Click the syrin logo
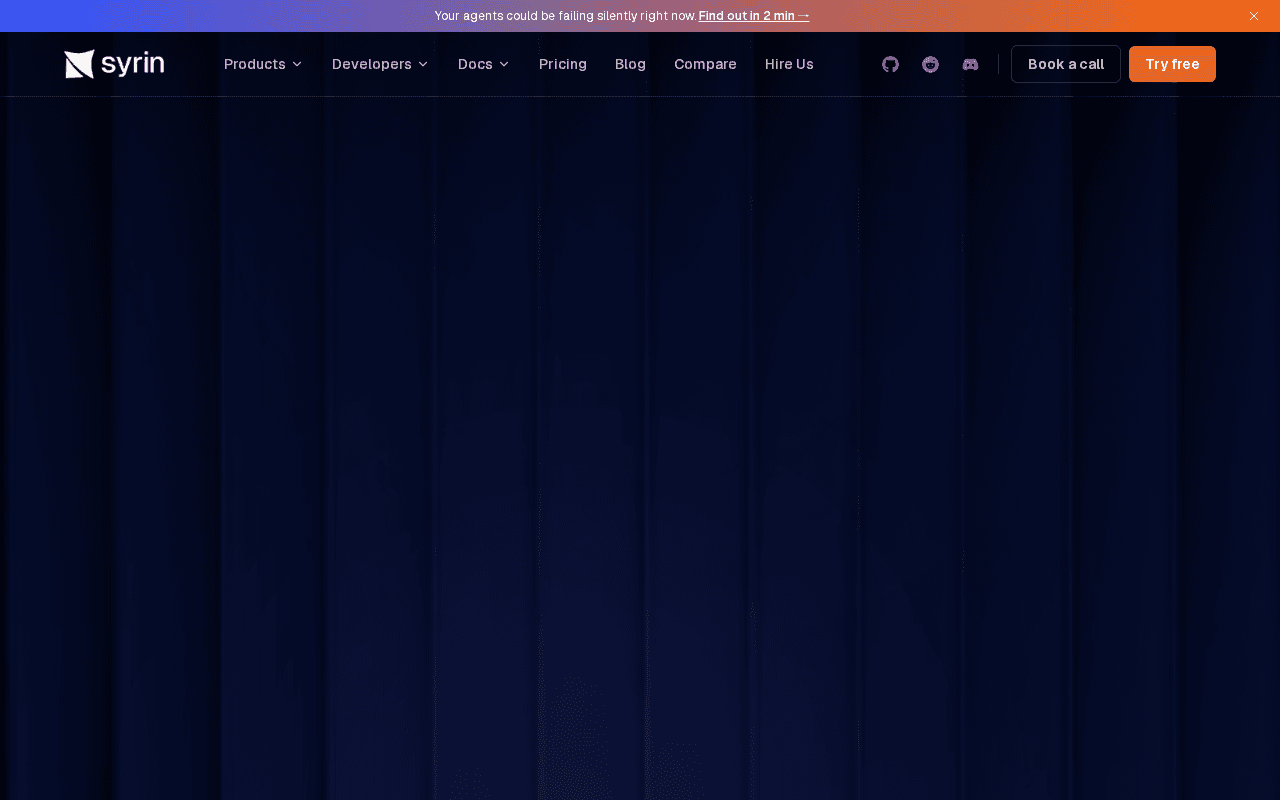Viewport: 1280px width, 800px height. pyautogui.click(x=114, y=64)
